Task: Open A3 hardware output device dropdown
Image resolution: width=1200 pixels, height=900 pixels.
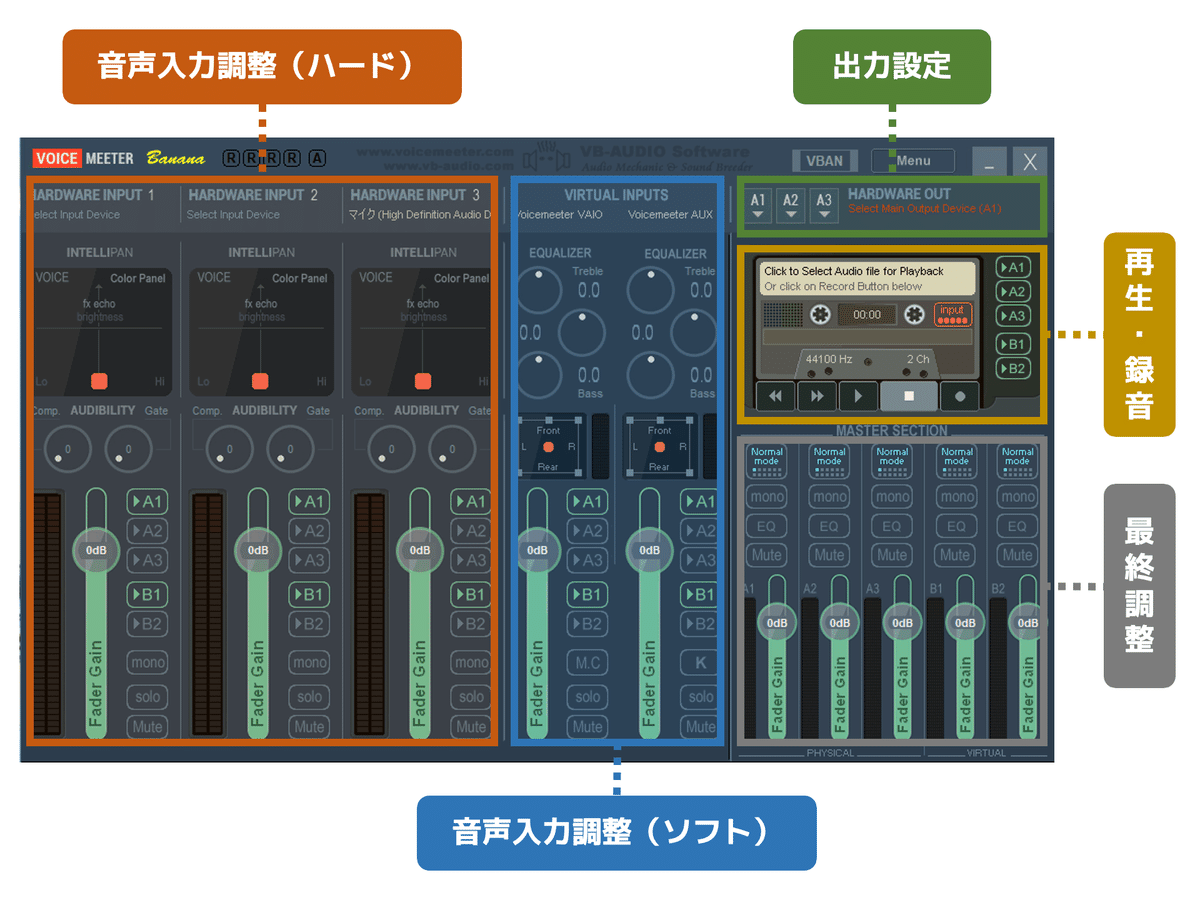Action: click(824, 204)
